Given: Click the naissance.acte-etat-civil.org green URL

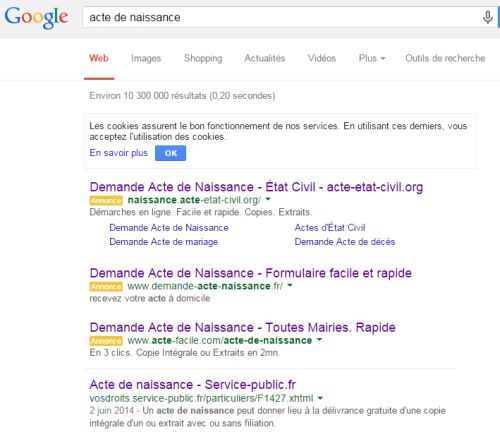Looking at the screenshot, I should pos(194,200).
